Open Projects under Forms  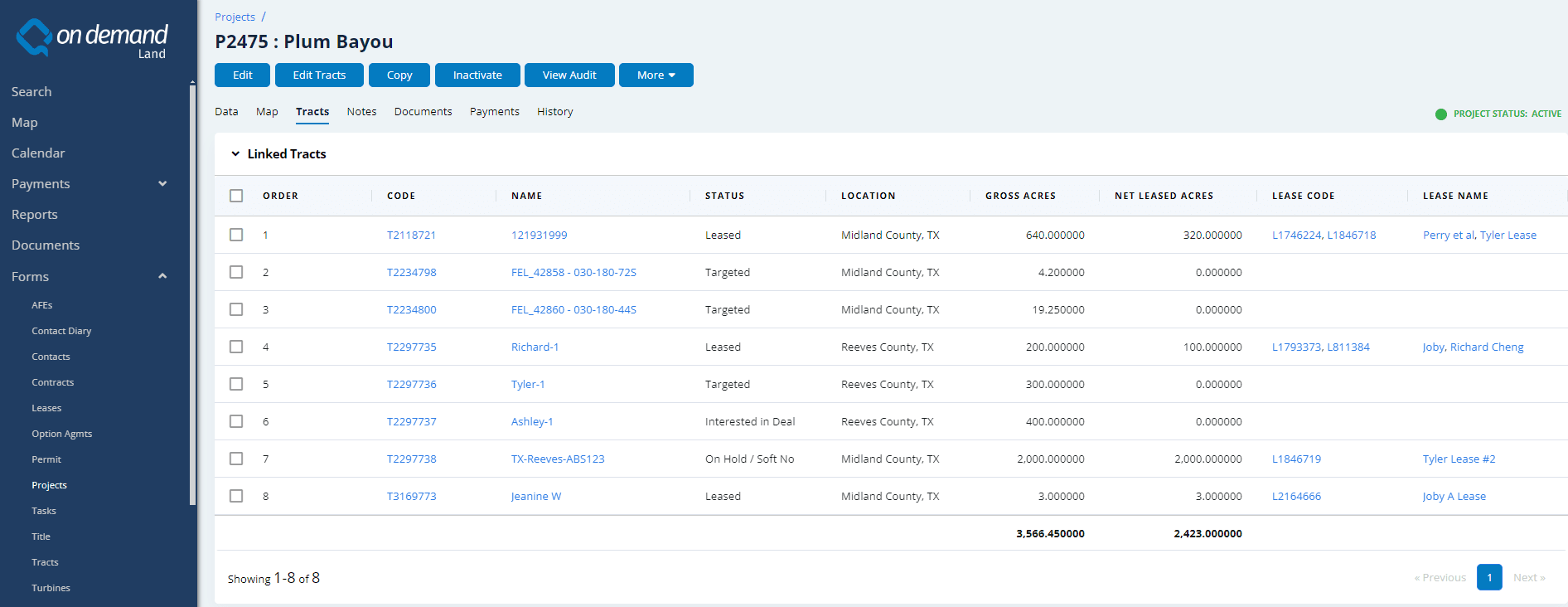(x=49, y=485)
